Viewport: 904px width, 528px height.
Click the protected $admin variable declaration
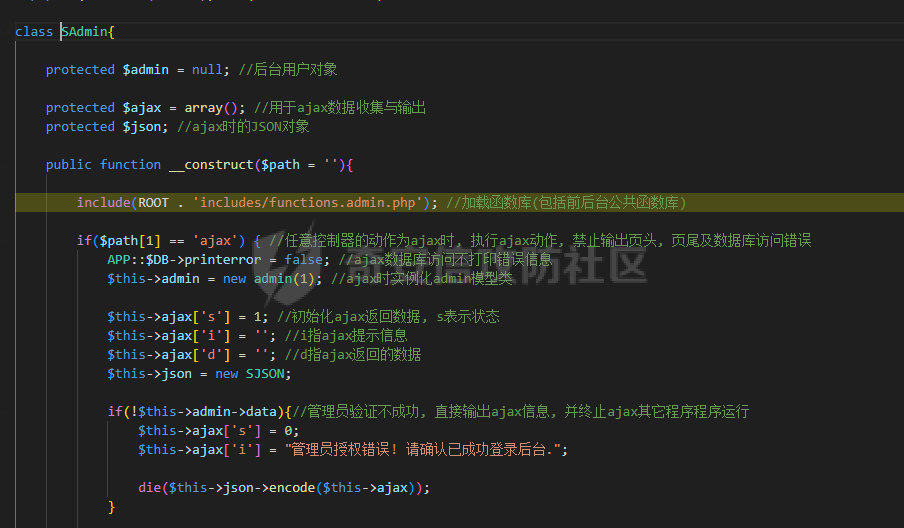point(146,70)
